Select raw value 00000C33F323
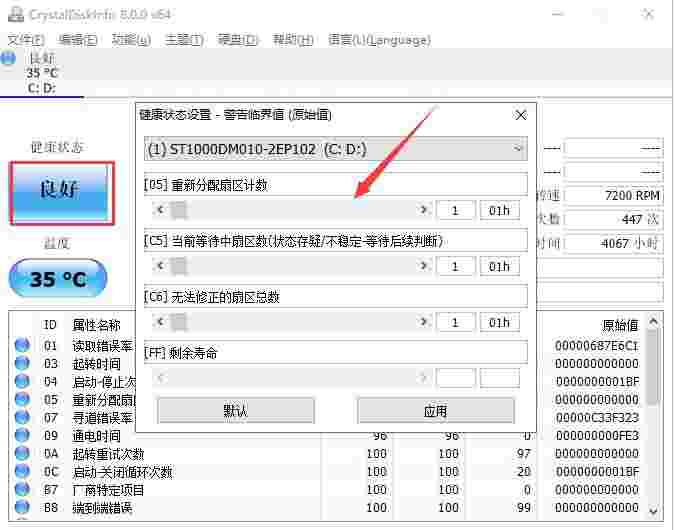The image size is (674, 530). (x=597, y=418)
